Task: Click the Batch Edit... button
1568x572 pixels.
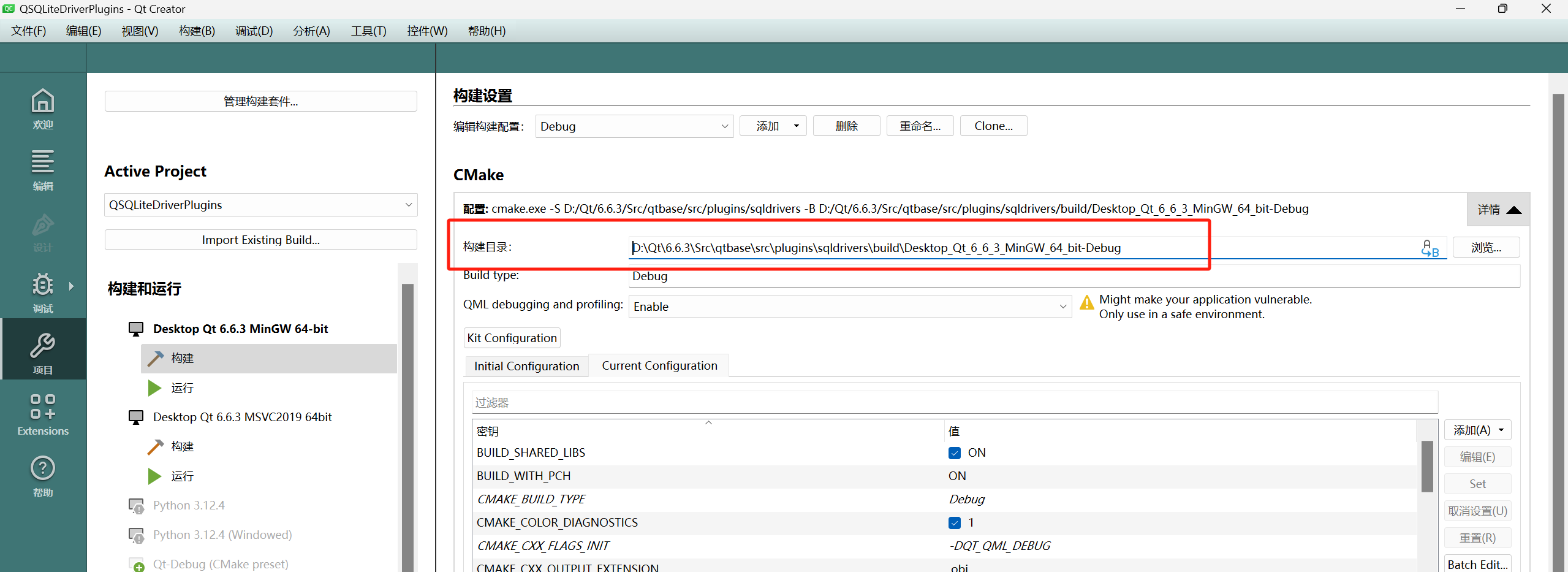Action: click(1477, 565)
